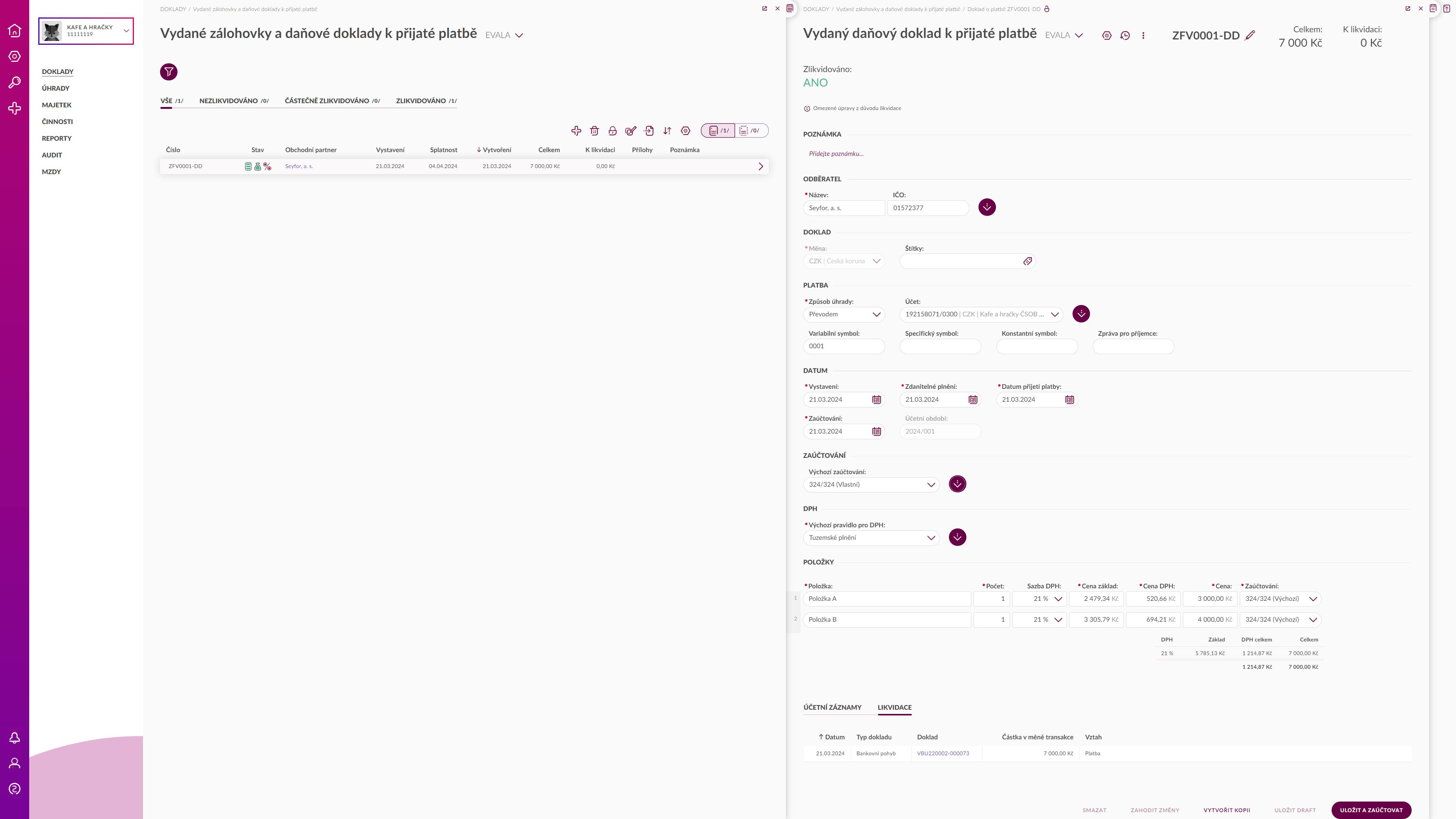The width and height of the screenshot is (1456, 819).
Task: Open the calendar for the Zaúčtování date
Action: tap(876, 431)
